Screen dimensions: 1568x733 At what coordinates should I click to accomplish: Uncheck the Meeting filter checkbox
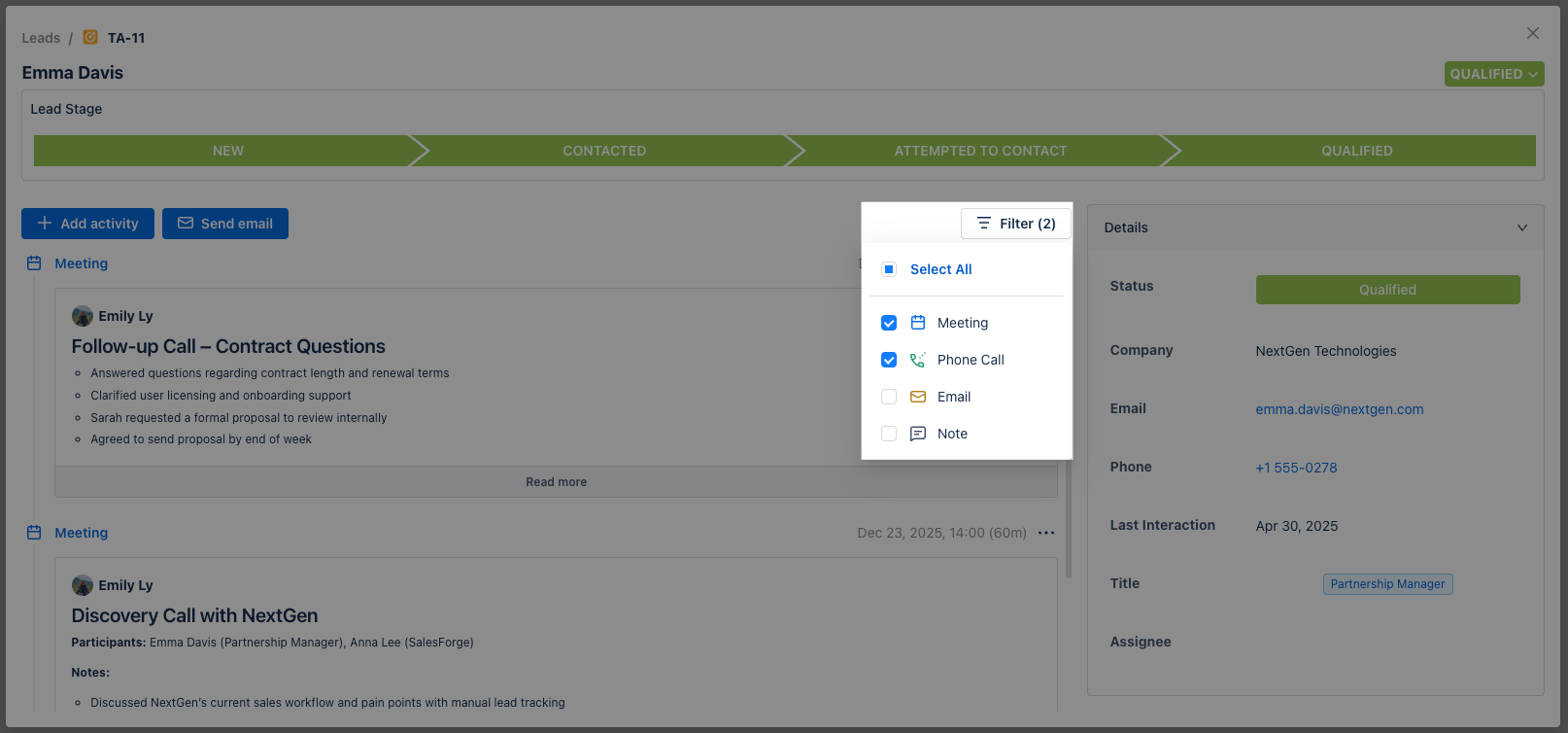point(889,323)
